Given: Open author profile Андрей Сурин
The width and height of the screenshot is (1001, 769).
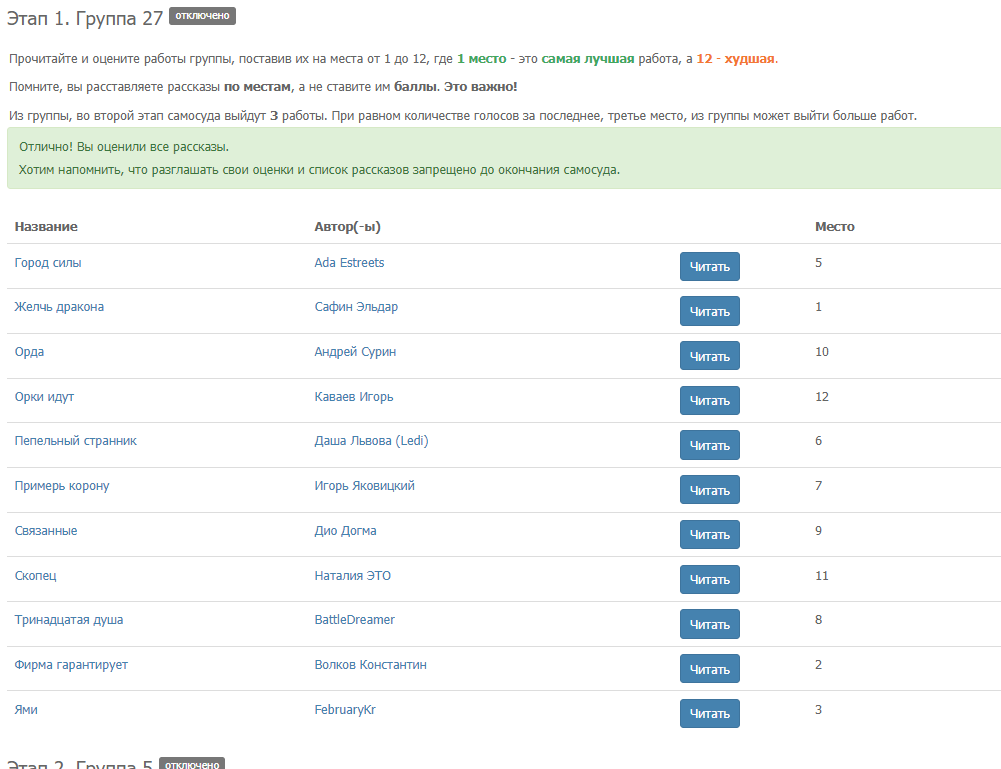Looking at the screenshot, I should click(355, 352).
